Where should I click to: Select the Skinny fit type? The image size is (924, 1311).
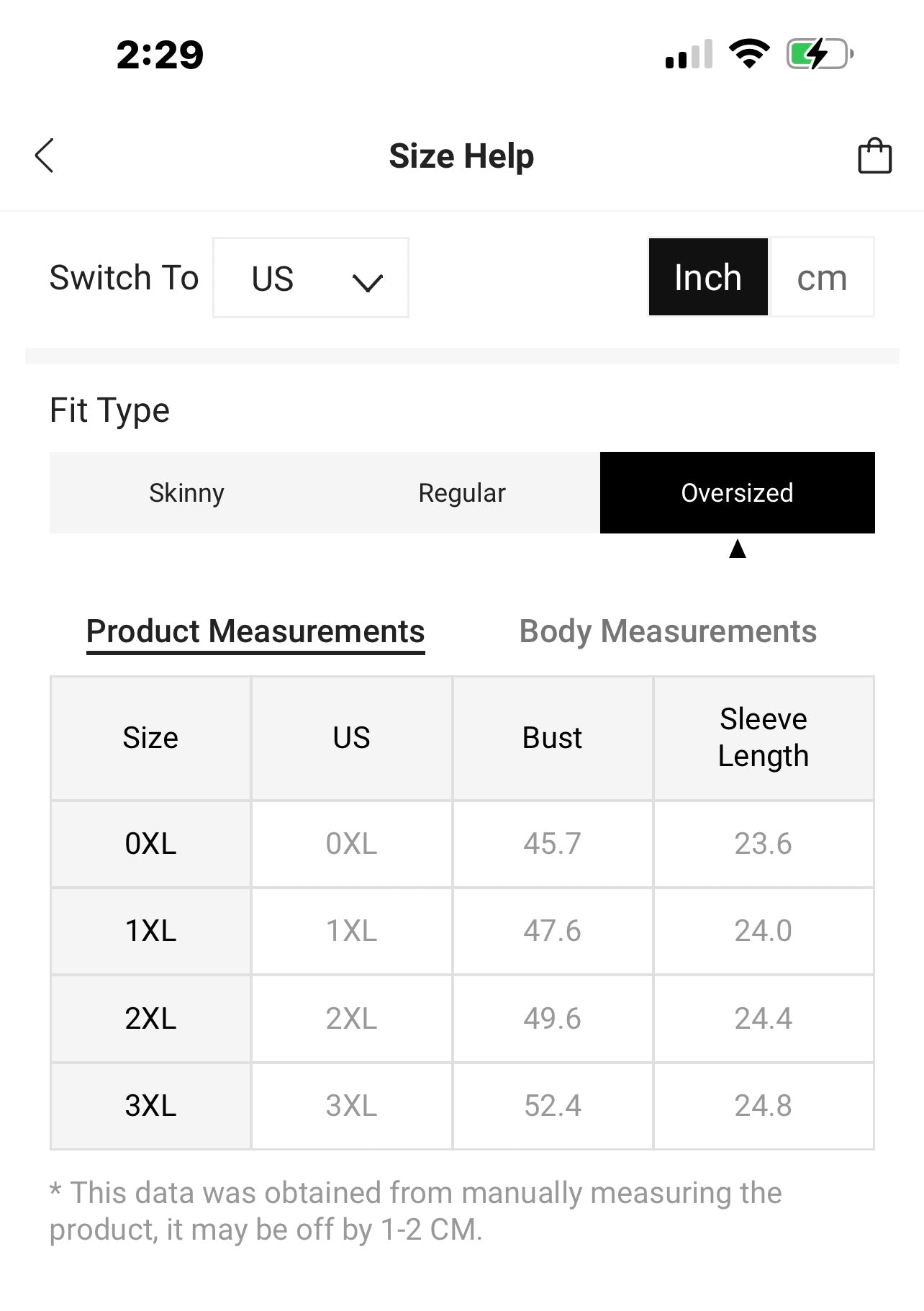click(186, 493)
